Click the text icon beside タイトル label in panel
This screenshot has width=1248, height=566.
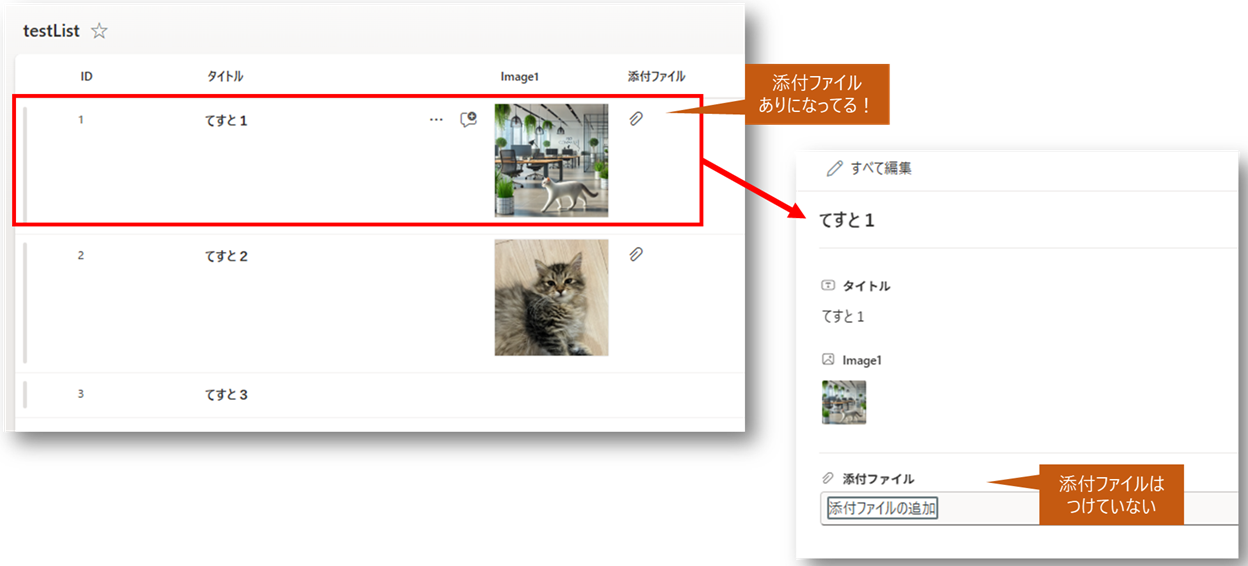(828, 286)
